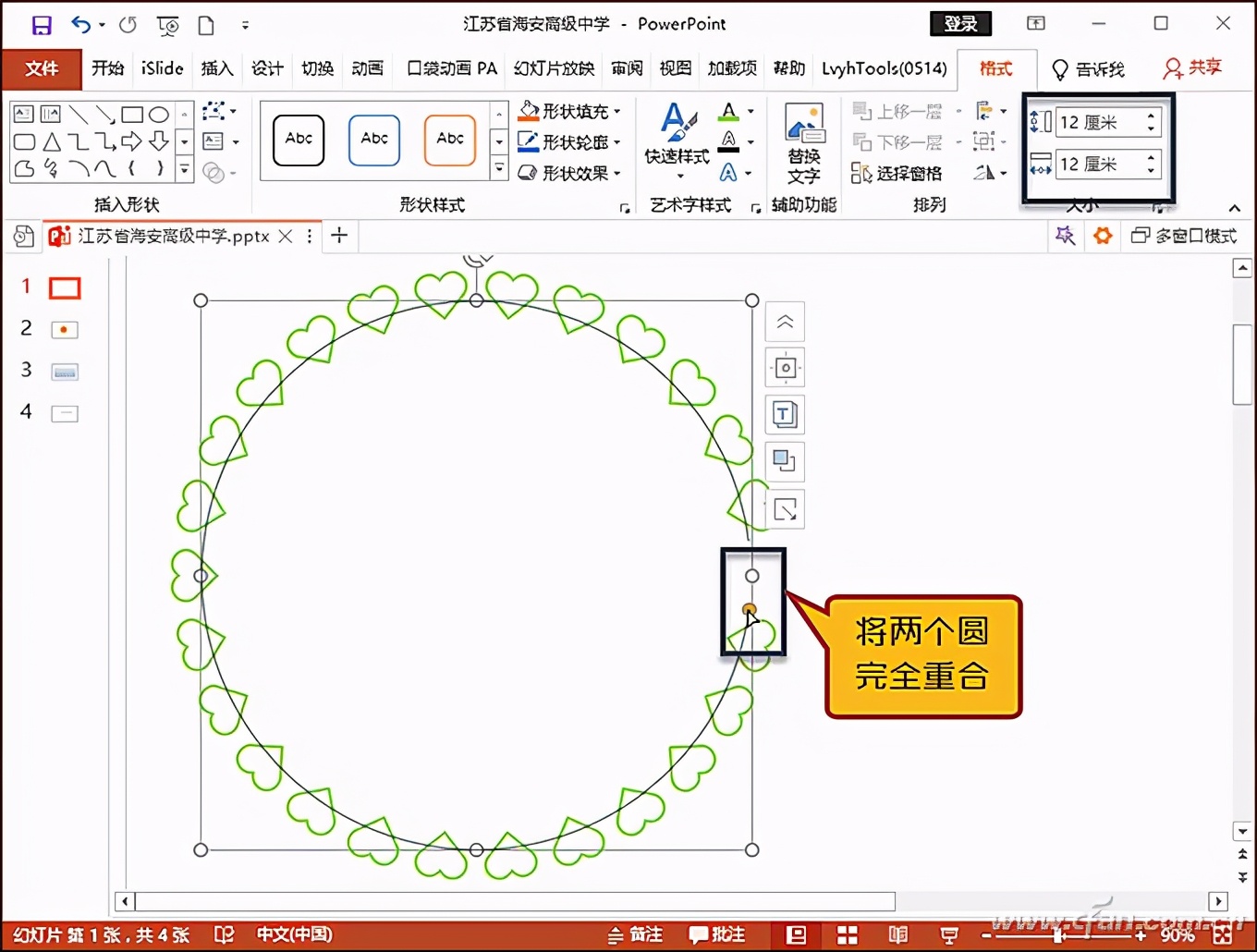The width and height of the screenshot is (1257, 952).
Task: Click 告诉我 tell me search
Action: 1089,68
